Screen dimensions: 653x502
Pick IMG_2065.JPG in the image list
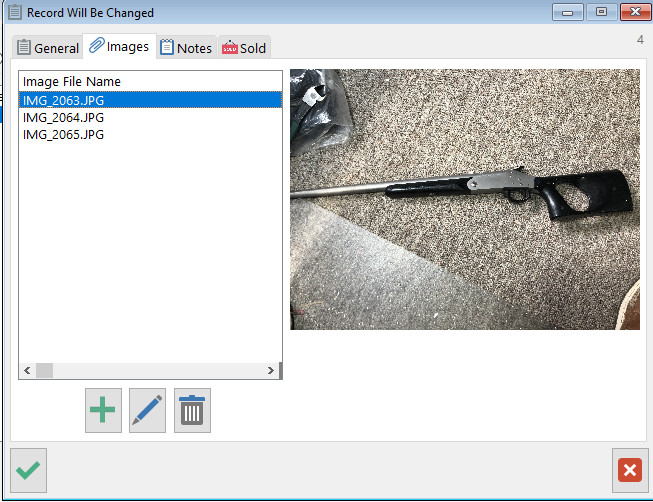click(150, 135)
